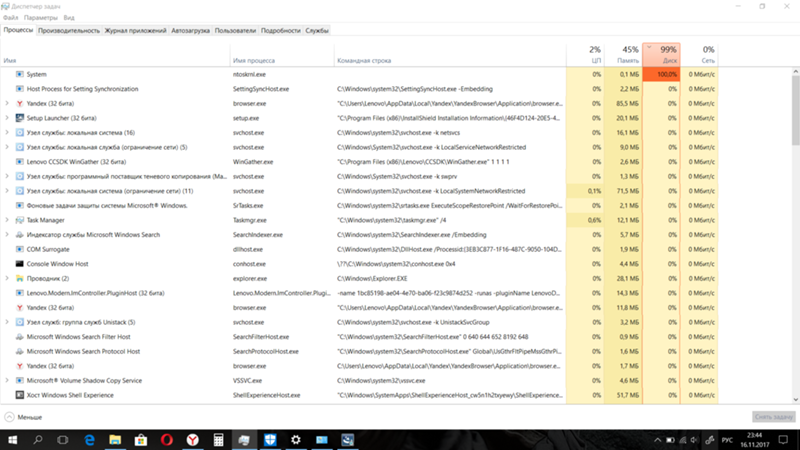Screen dimensions: 800x450
Task: Open the Windows Start menu
Action: point(12,440)
